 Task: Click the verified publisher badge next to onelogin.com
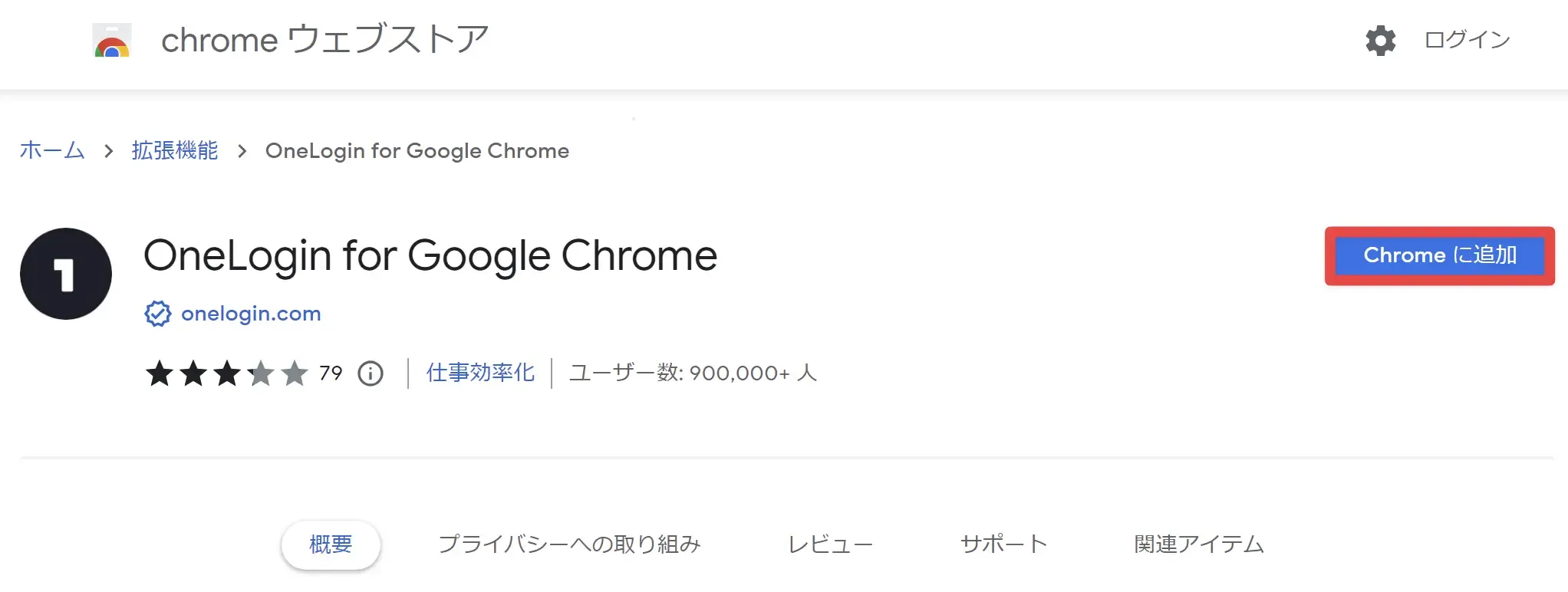click(x=157, y=313)
